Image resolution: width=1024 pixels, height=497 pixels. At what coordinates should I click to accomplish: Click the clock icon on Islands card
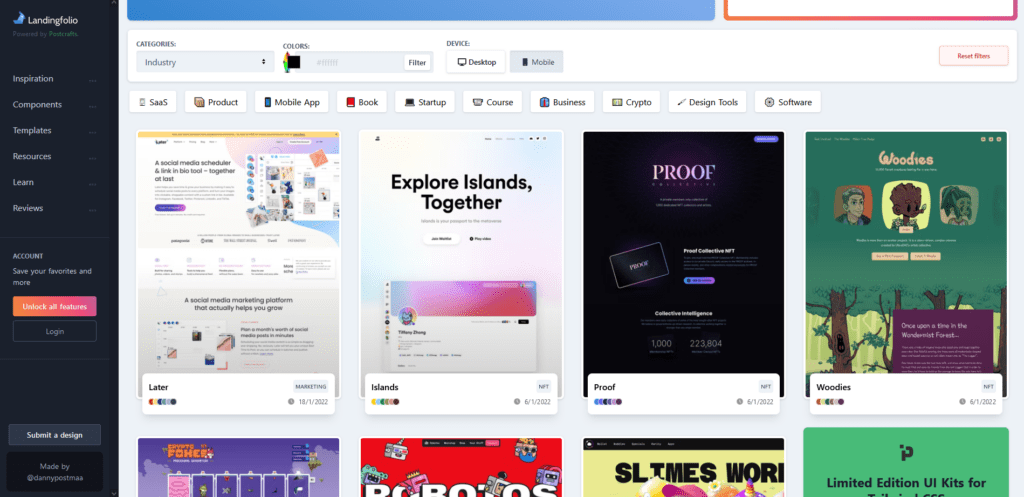(517, 402)
